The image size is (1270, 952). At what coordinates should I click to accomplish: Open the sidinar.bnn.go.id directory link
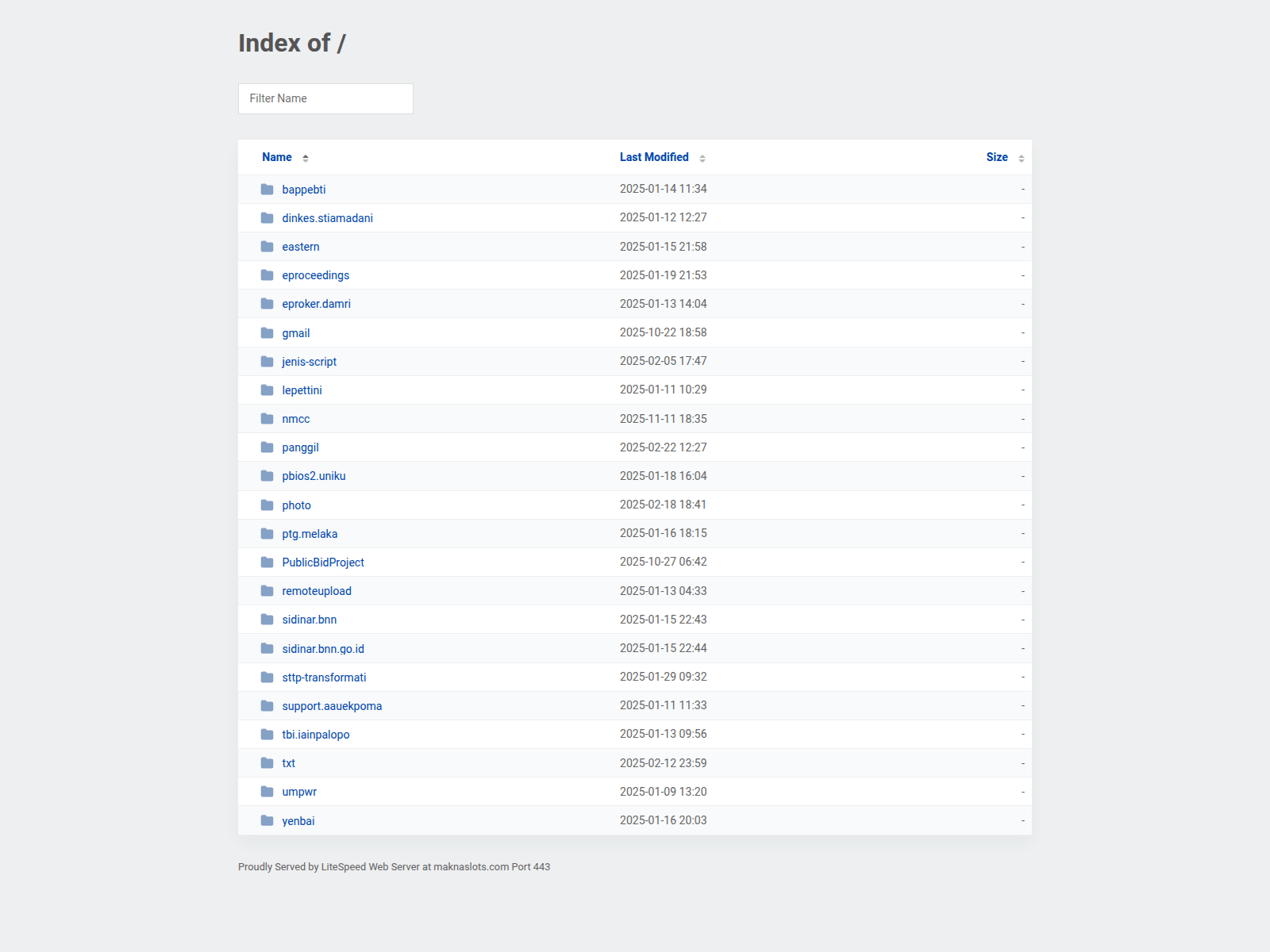[323, 649]
